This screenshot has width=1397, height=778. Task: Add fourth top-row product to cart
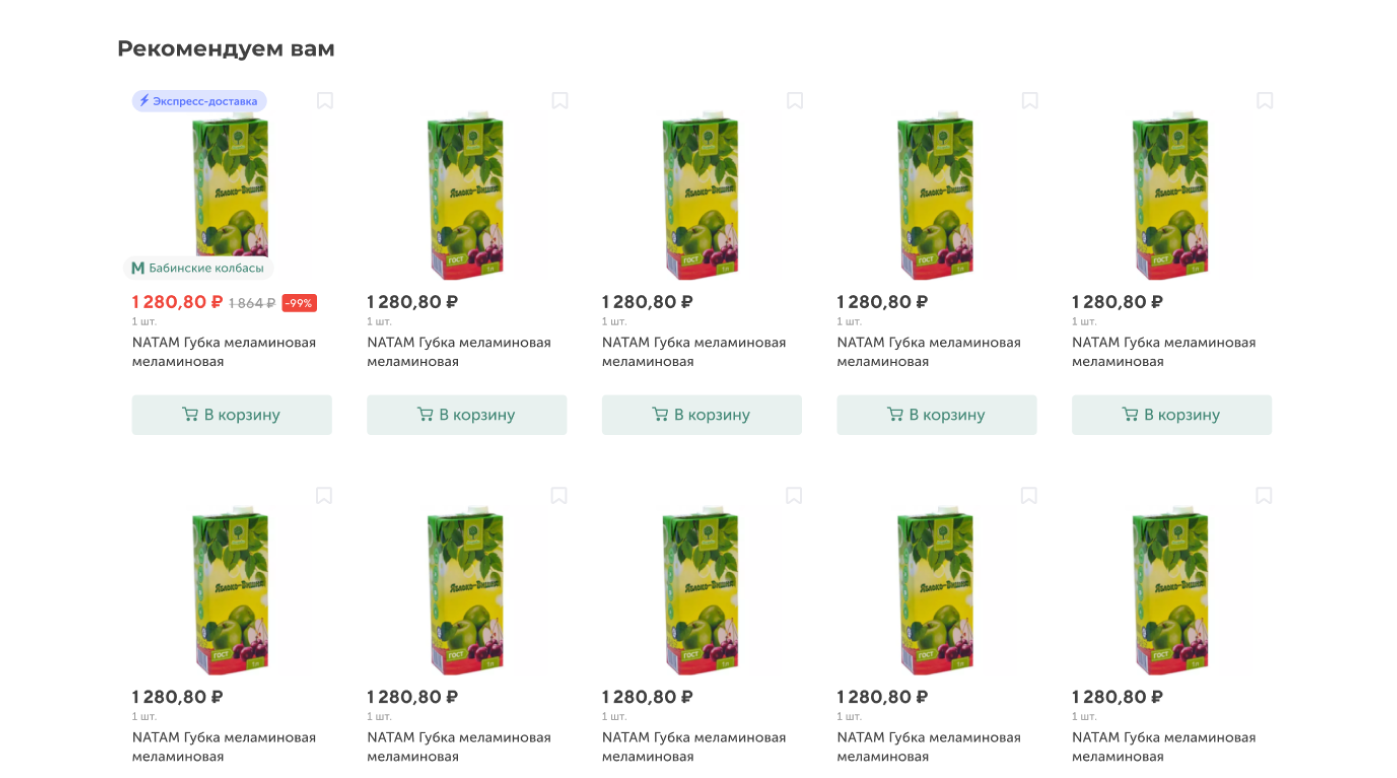point(937,415)
